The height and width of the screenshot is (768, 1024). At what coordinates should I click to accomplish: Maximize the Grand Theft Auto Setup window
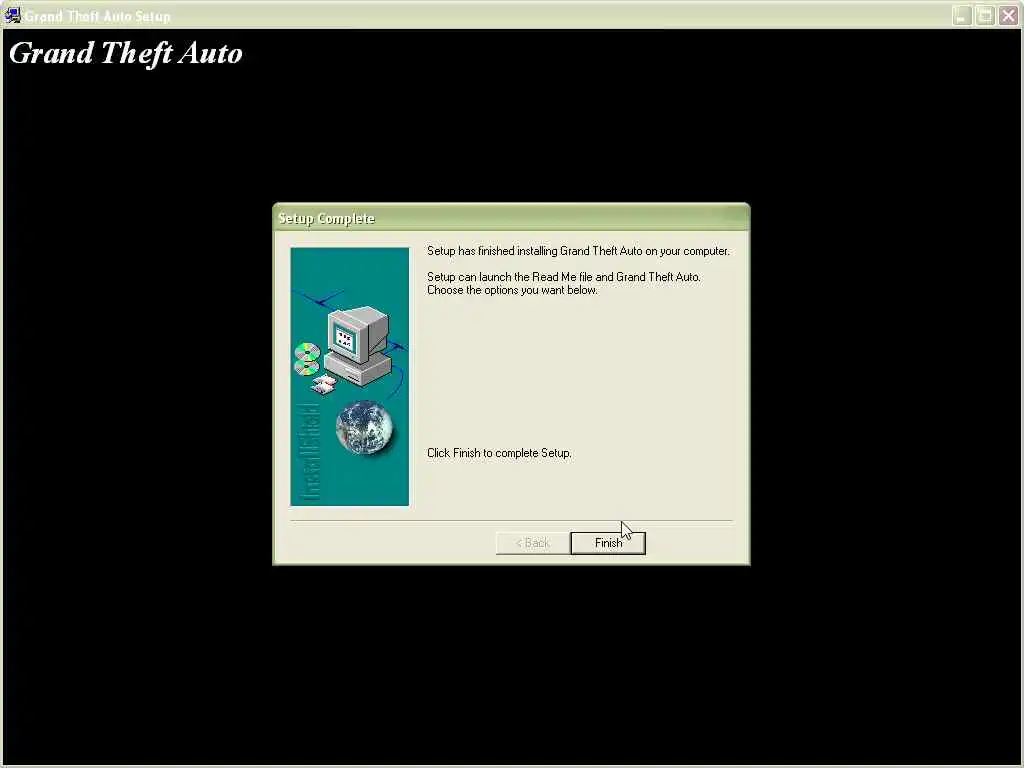[x=985, y=16]
